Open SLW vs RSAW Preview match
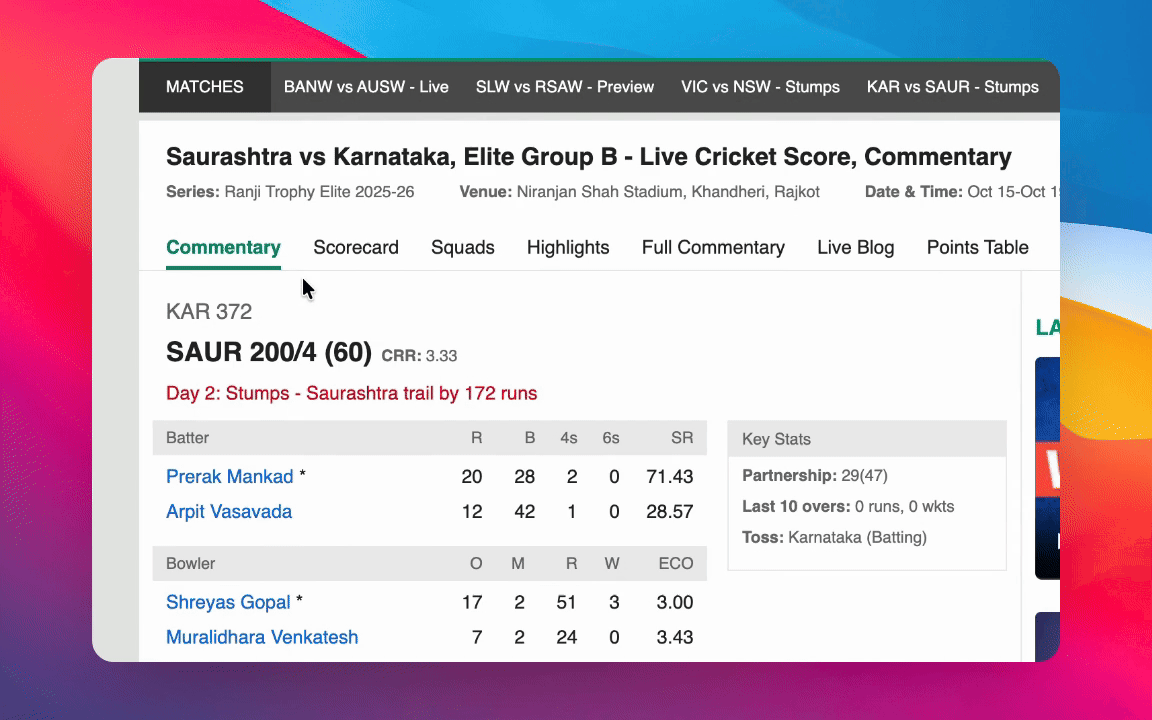This screenshot has width=1152, height=720. [x=564, y=87]
